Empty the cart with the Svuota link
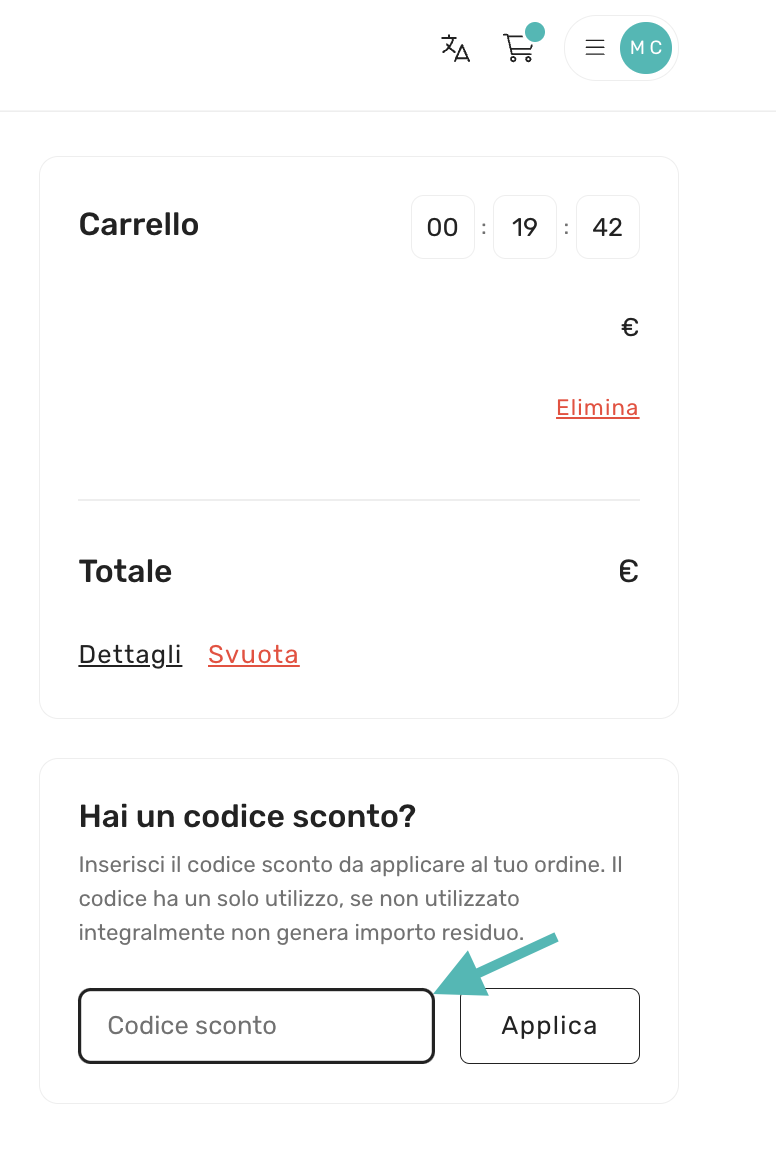 pos(254,654)
